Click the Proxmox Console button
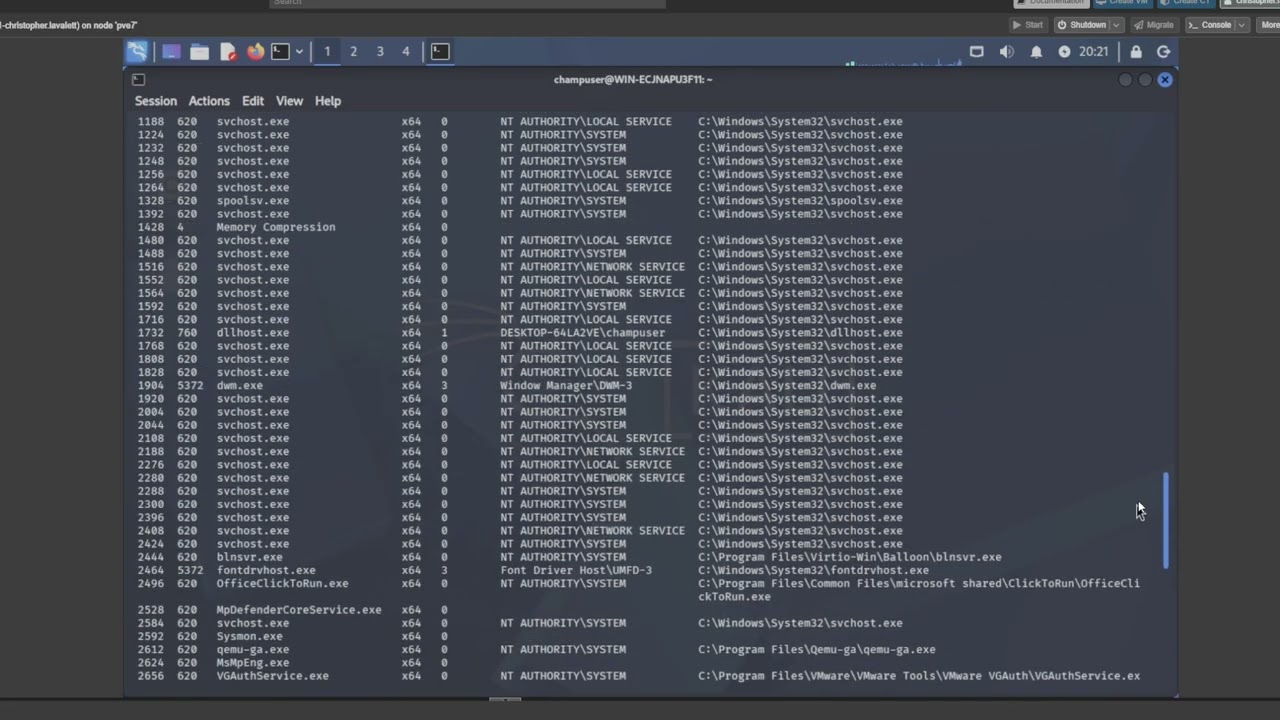This screenshot has width=1280, height=720. tap(1209, 25)
